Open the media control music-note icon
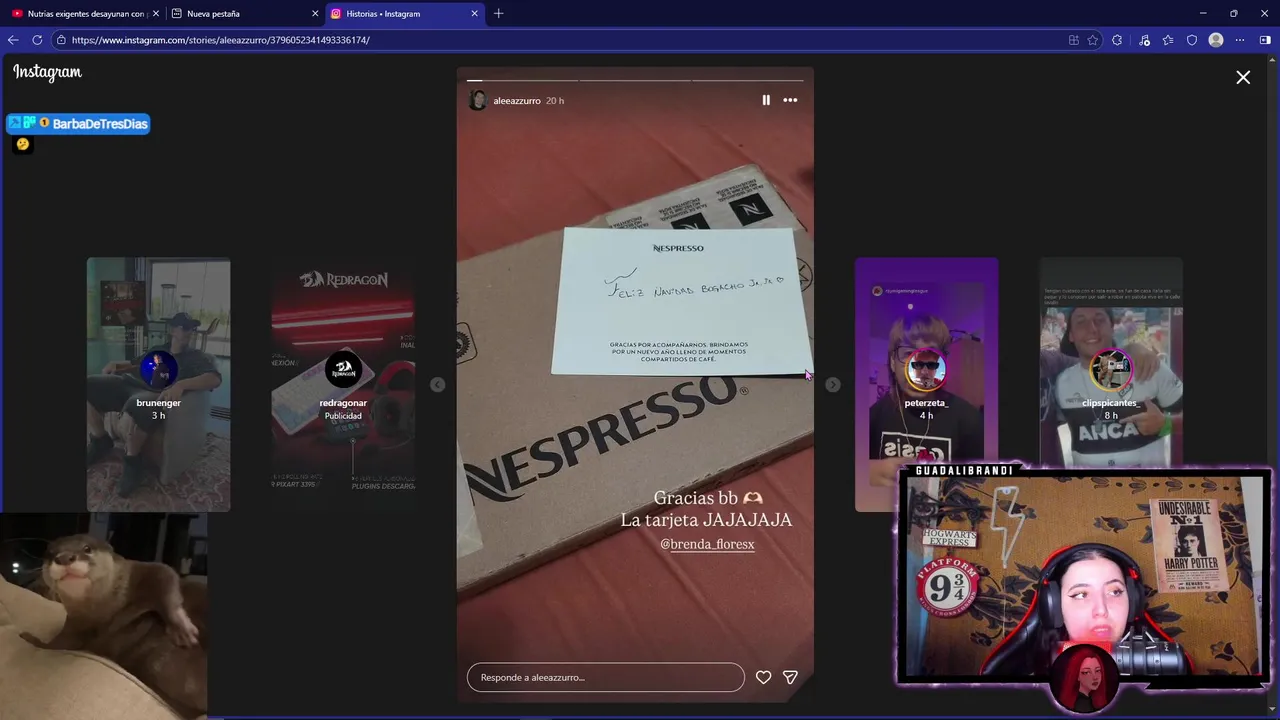Screen dimensions: 1280x720 [1144, 40]
